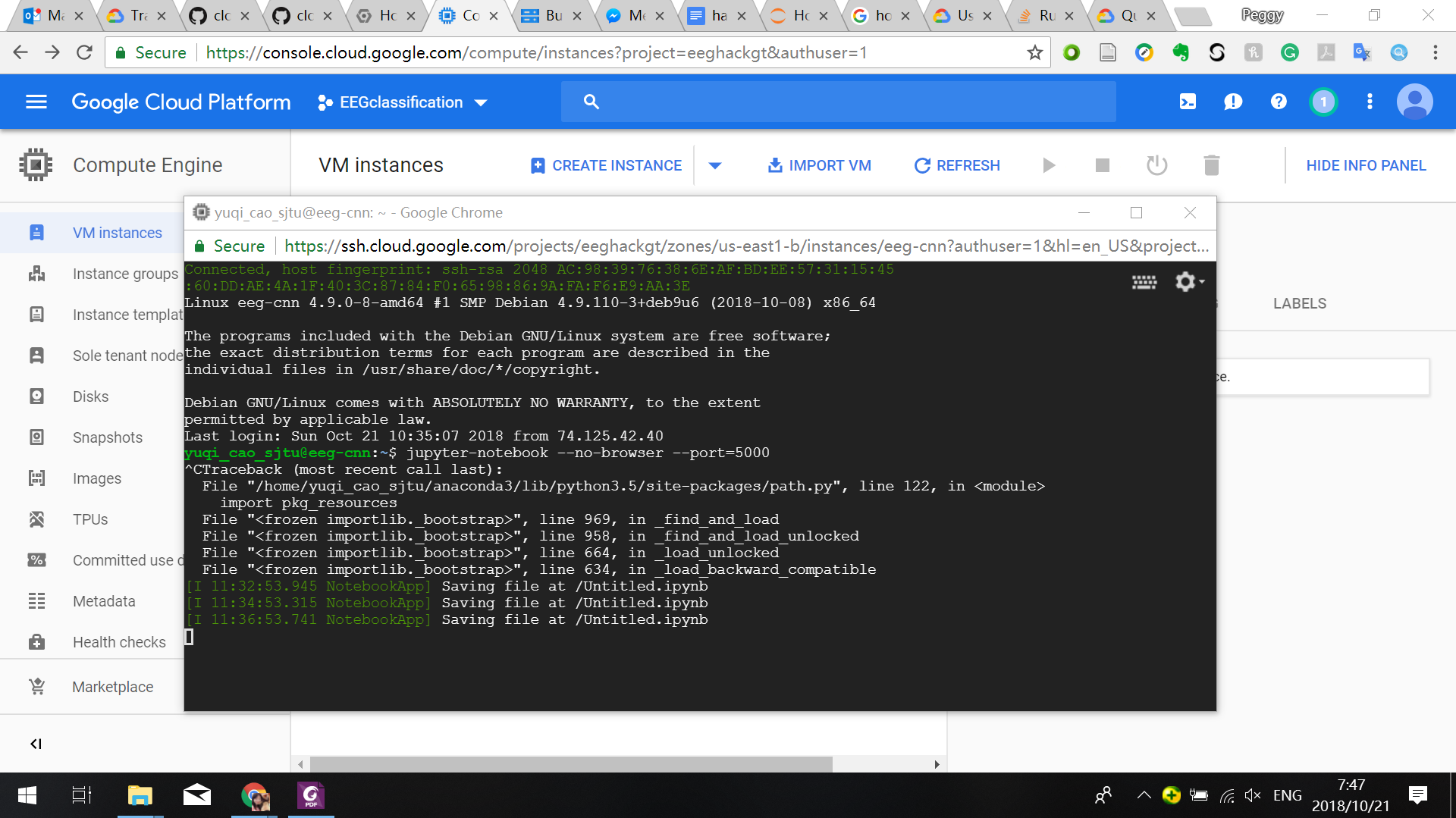
Task: Open File Explorer from taskbar
Action: coord(140,795)
